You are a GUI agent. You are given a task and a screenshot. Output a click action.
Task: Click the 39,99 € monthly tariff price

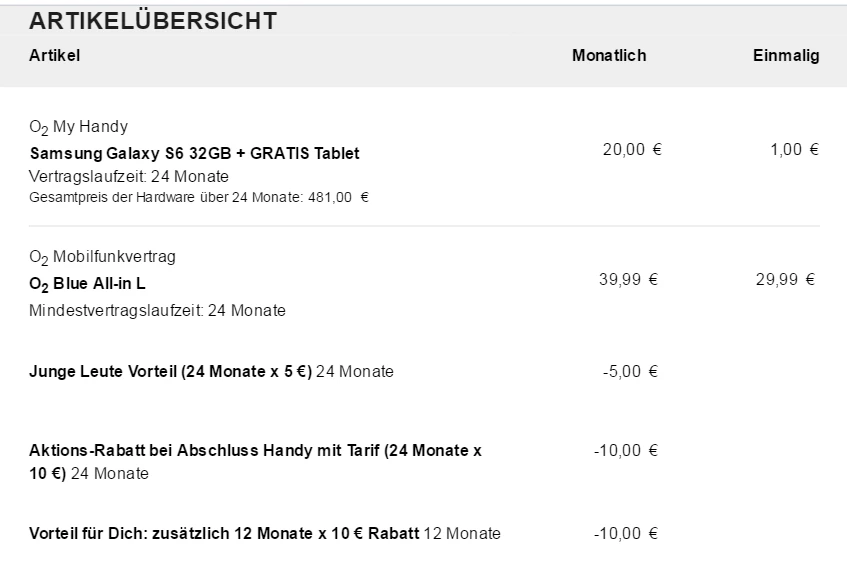pyautogui.click(x=628, y=280)
